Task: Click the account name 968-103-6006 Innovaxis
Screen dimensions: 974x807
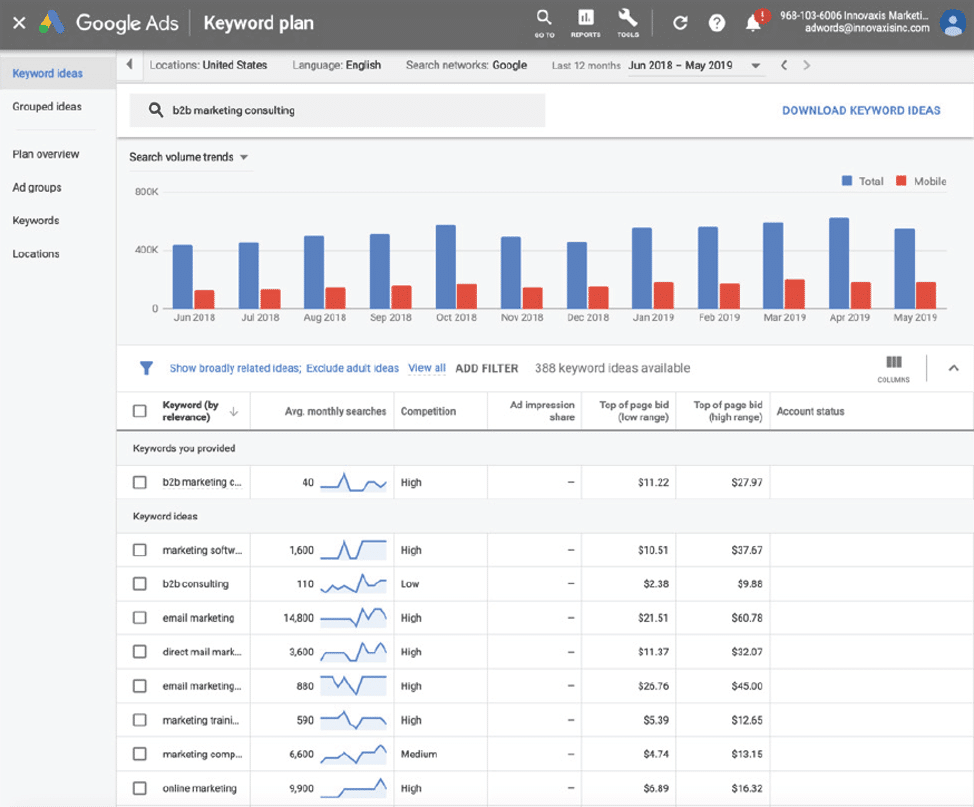Action: (x=854, y=16)
